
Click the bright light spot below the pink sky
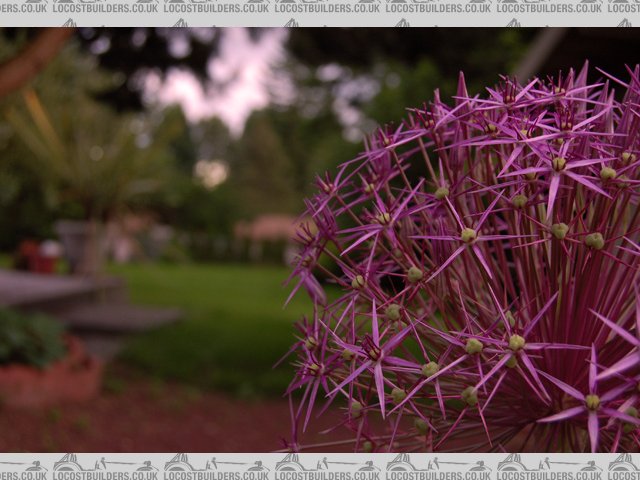point(211,173)
